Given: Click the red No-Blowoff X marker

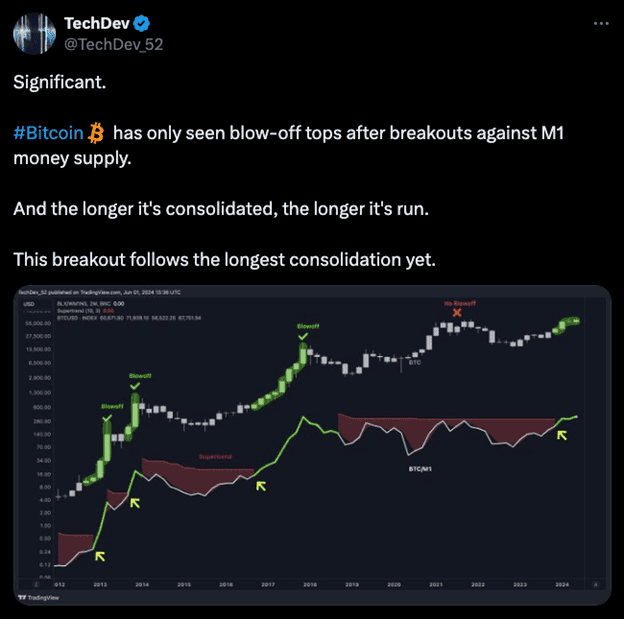Looking at the screenshot, I should pyautogui.click(x=457, y=313).
